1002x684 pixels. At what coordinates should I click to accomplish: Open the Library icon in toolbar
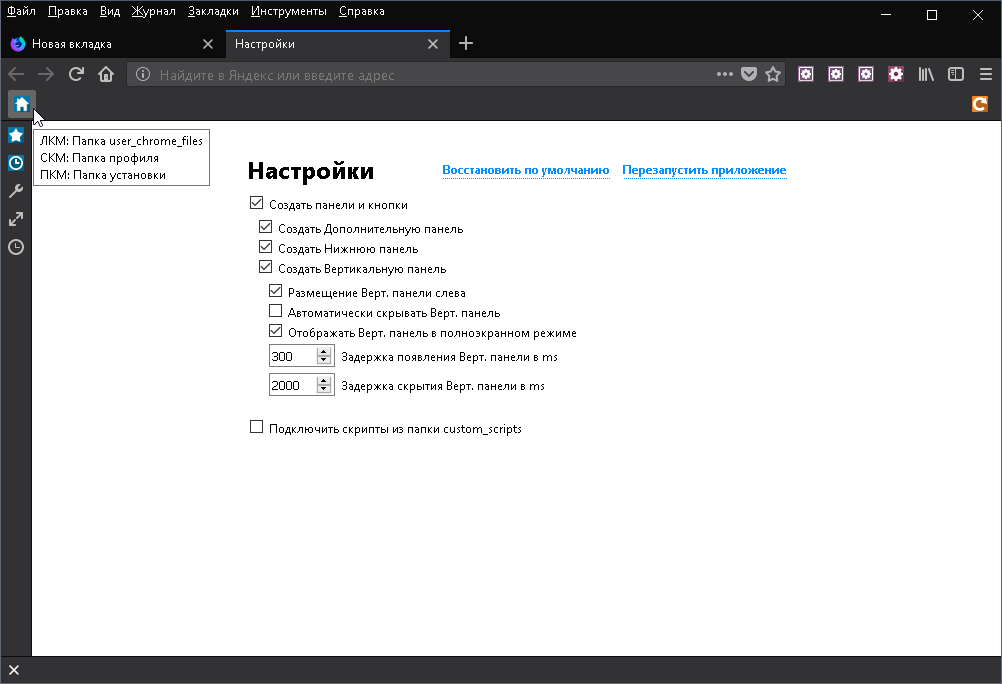point(926,74)
